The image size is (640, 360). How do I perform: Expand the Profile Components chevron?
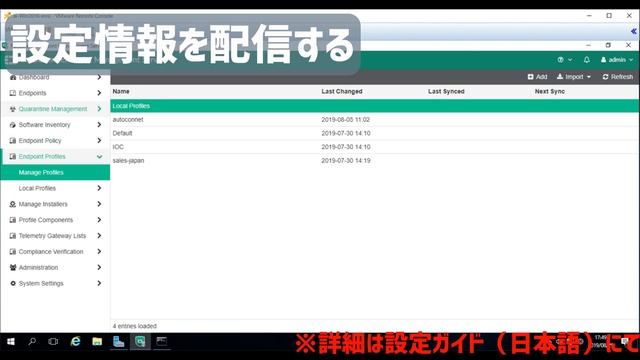[x=99, y=220]
